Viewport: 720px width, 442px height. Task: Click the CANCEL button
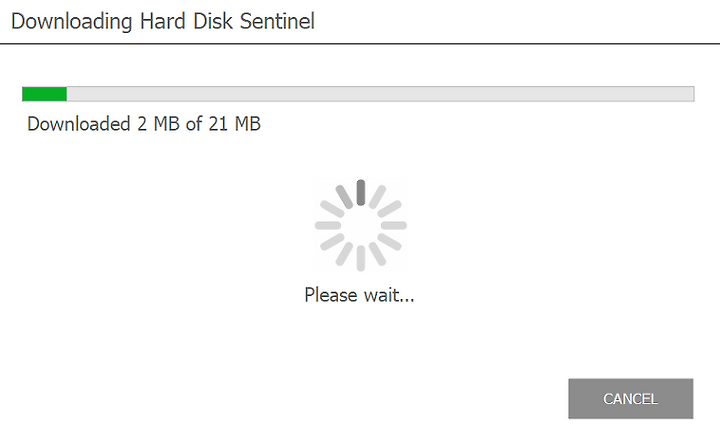[x=630, y=398]
